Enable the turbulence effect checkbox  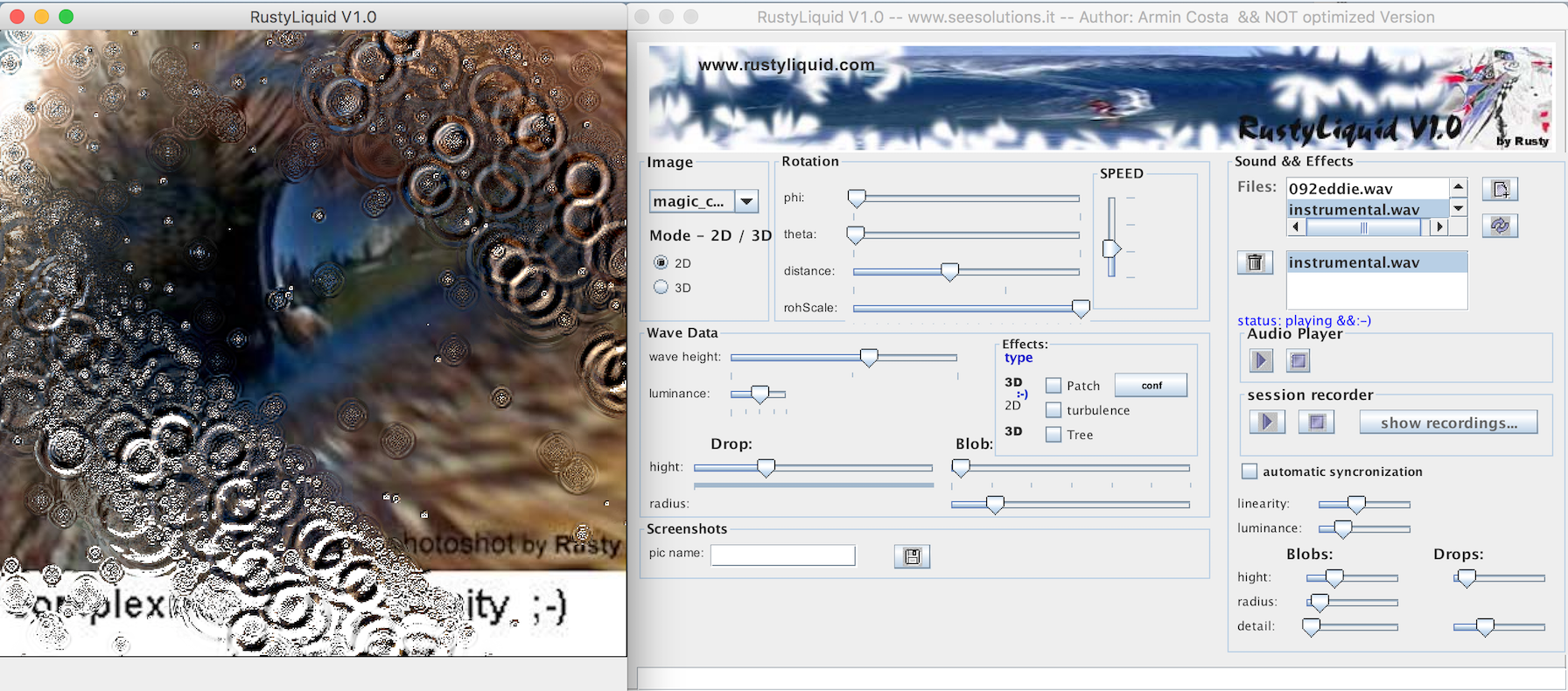pyautogui.click(x=1053, y=410)
